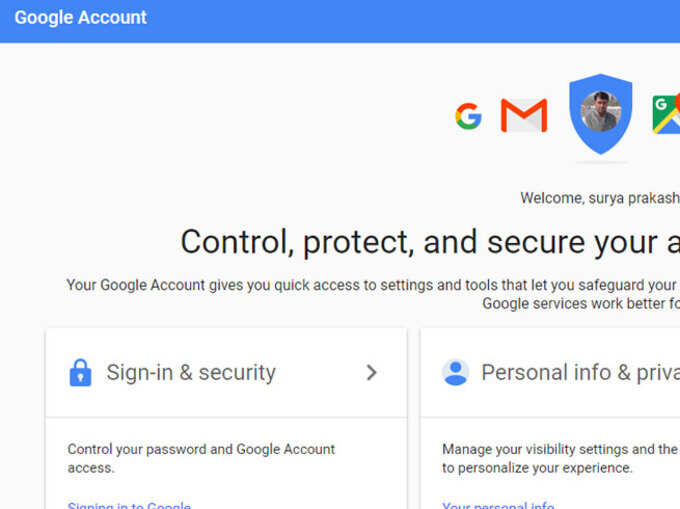Expand Sign-in & security with chevron arrow
This screenshot has height=509, width=680.
371,372
